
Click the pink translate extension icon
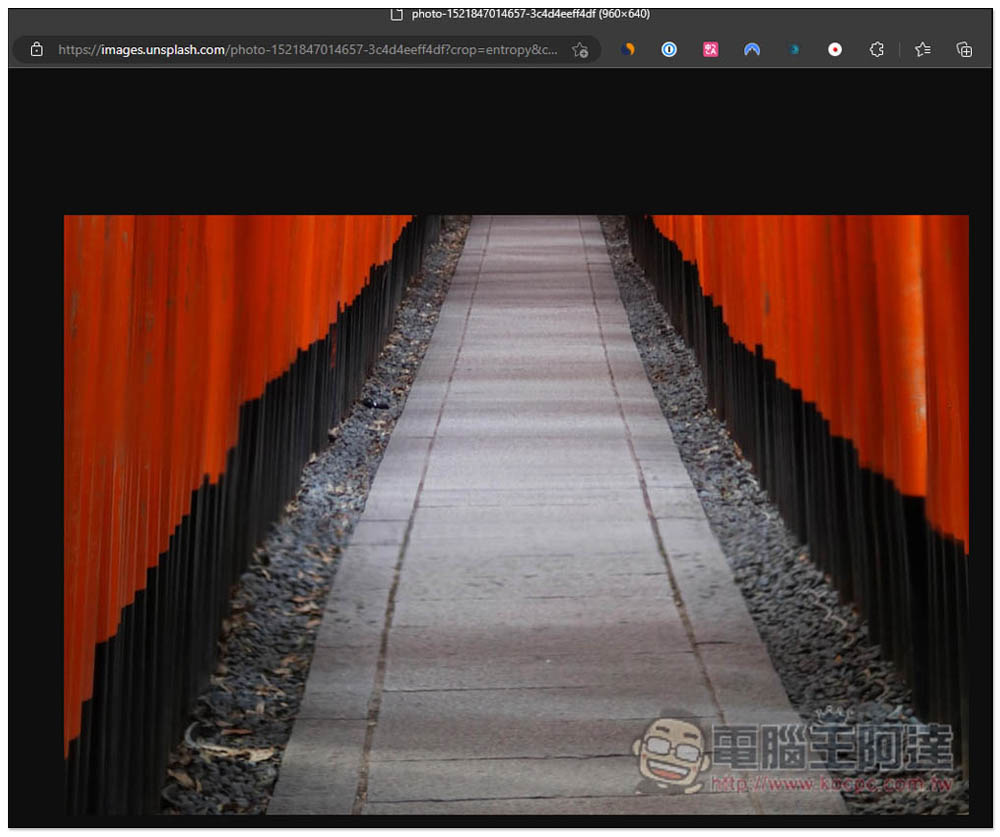point(710,49)
